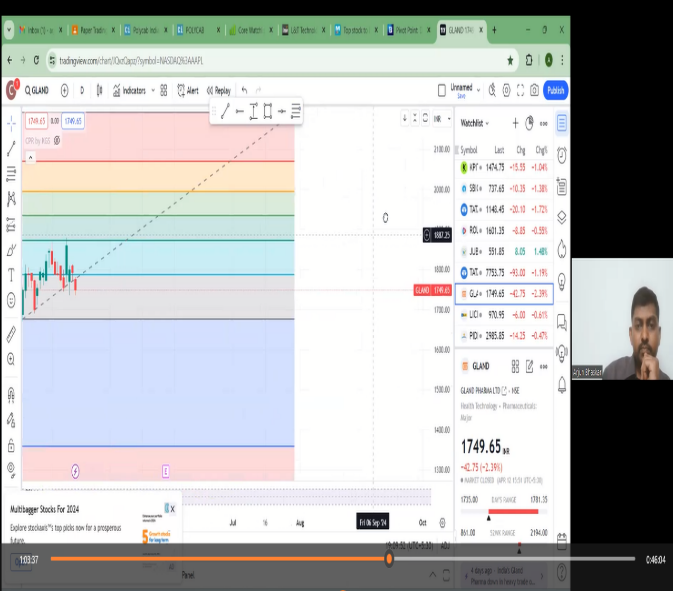
Task: Open the hotlists flame panel
Action: [562, 249]
